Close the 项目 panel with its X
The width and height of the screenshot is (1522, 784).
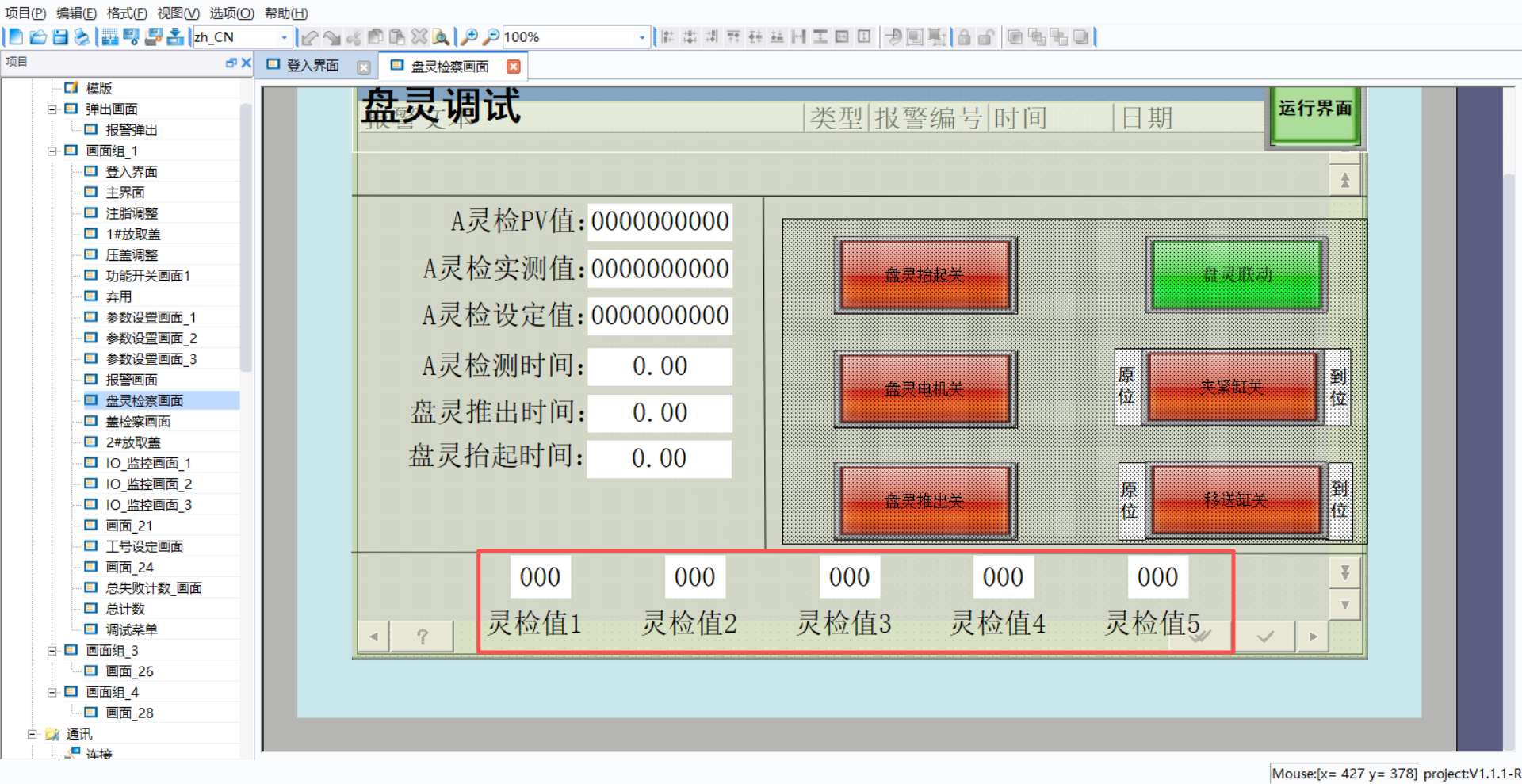click(x=247, y=63)
